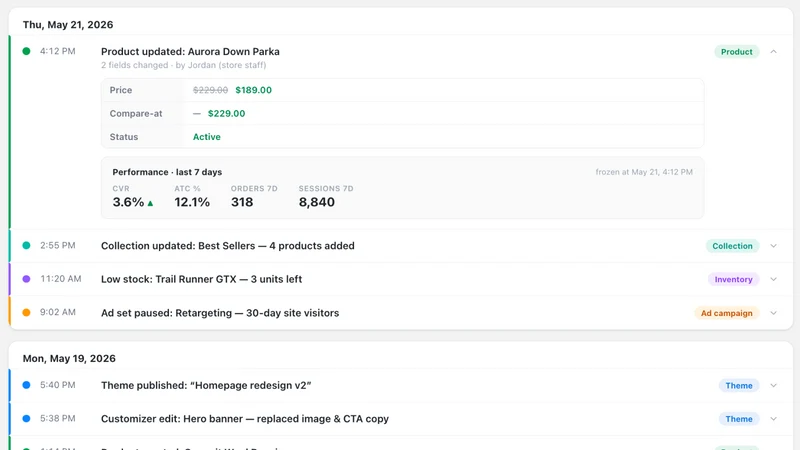Image resolution: width=800 pixels, height=450 pixels.
Task: Click the 'Thu, May 21, 2026' date header
Action: [x=68, y=24]
